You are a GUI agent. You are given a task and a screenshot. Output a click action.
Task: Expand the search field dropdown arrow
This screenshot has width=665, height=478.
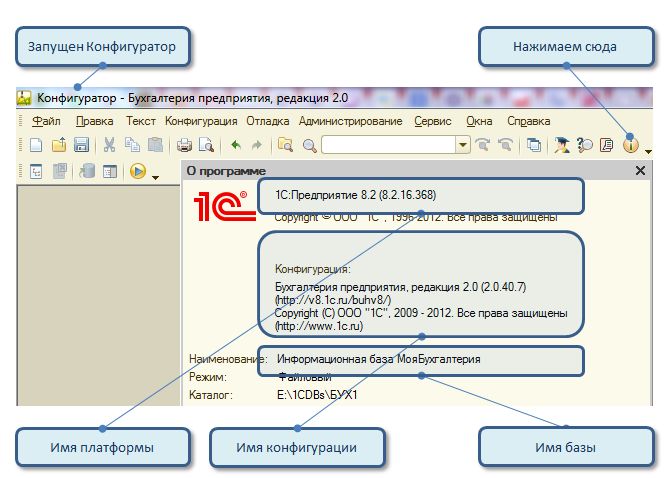(x=463, y=145)
